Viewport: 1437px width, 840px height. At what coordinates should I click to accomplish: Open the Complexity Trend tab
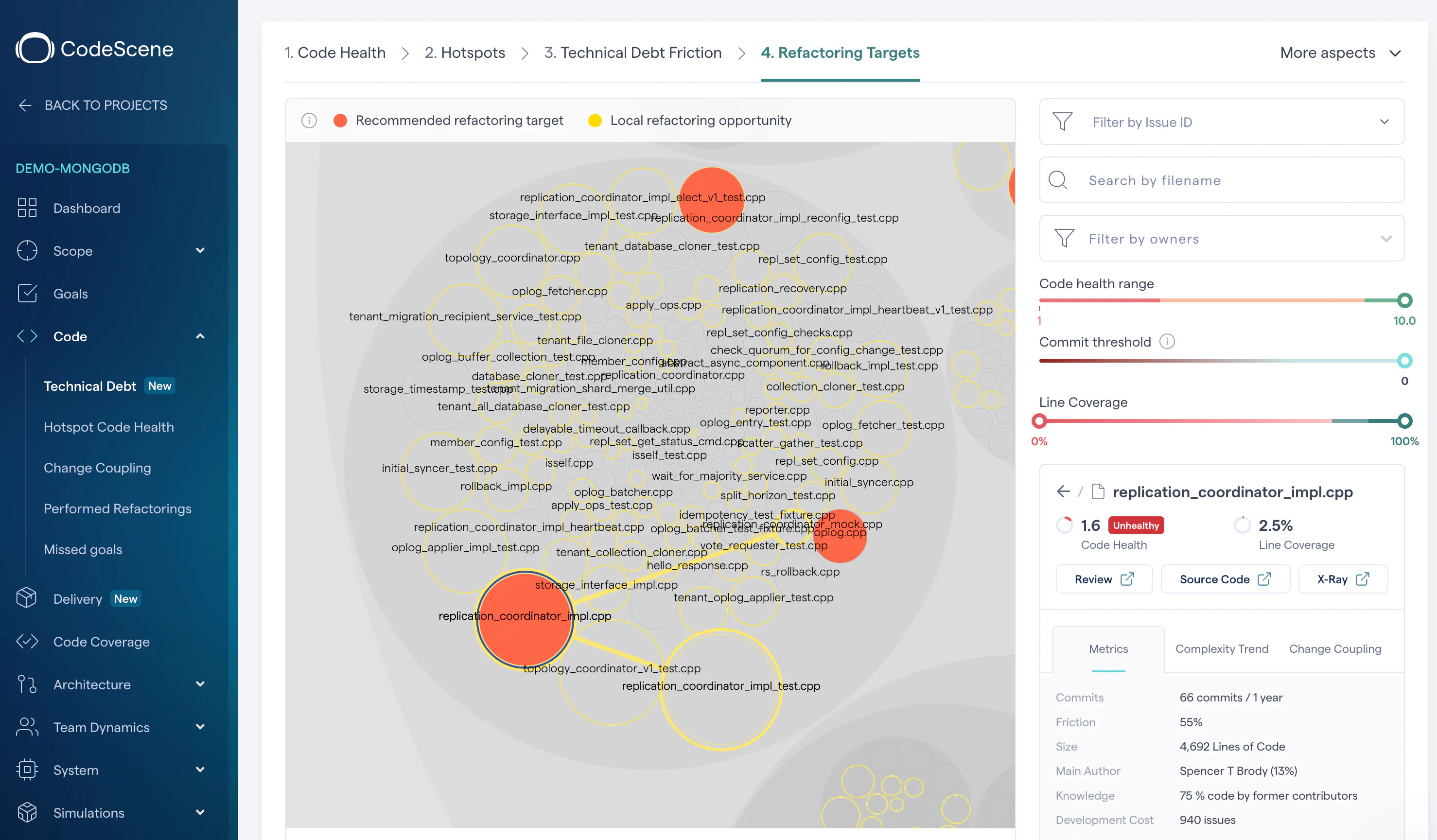point(1222,648)
